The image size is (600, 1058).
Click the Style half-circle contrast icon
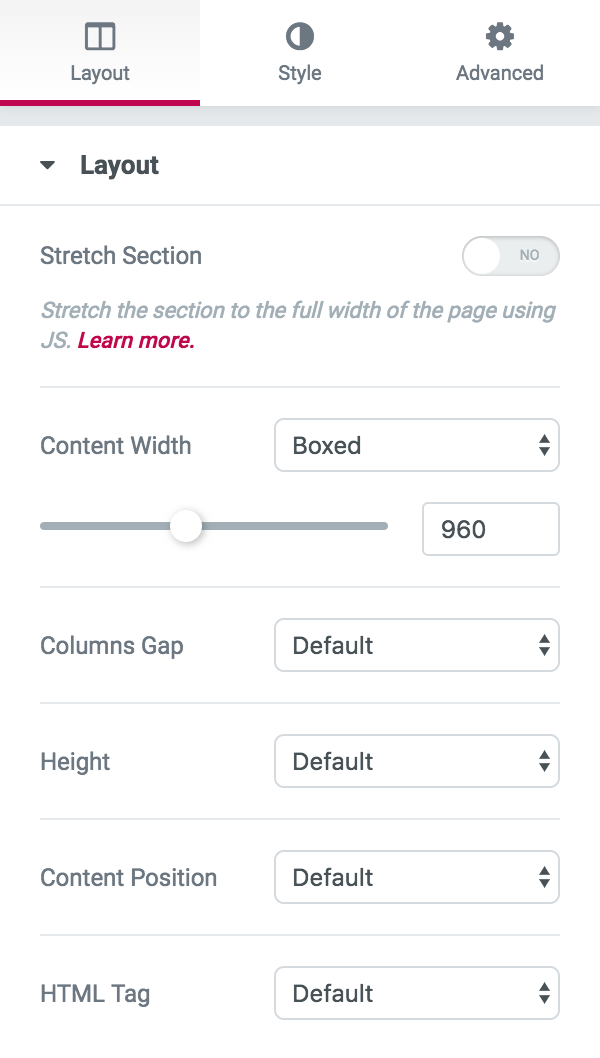coord(299,38)
